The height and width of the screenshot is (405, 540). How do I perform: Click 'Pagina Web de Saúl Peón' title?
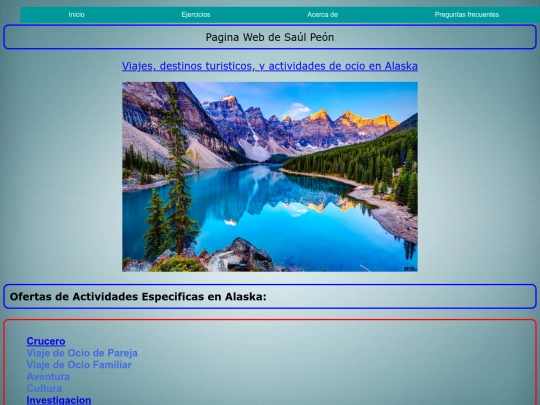point(270,37)
